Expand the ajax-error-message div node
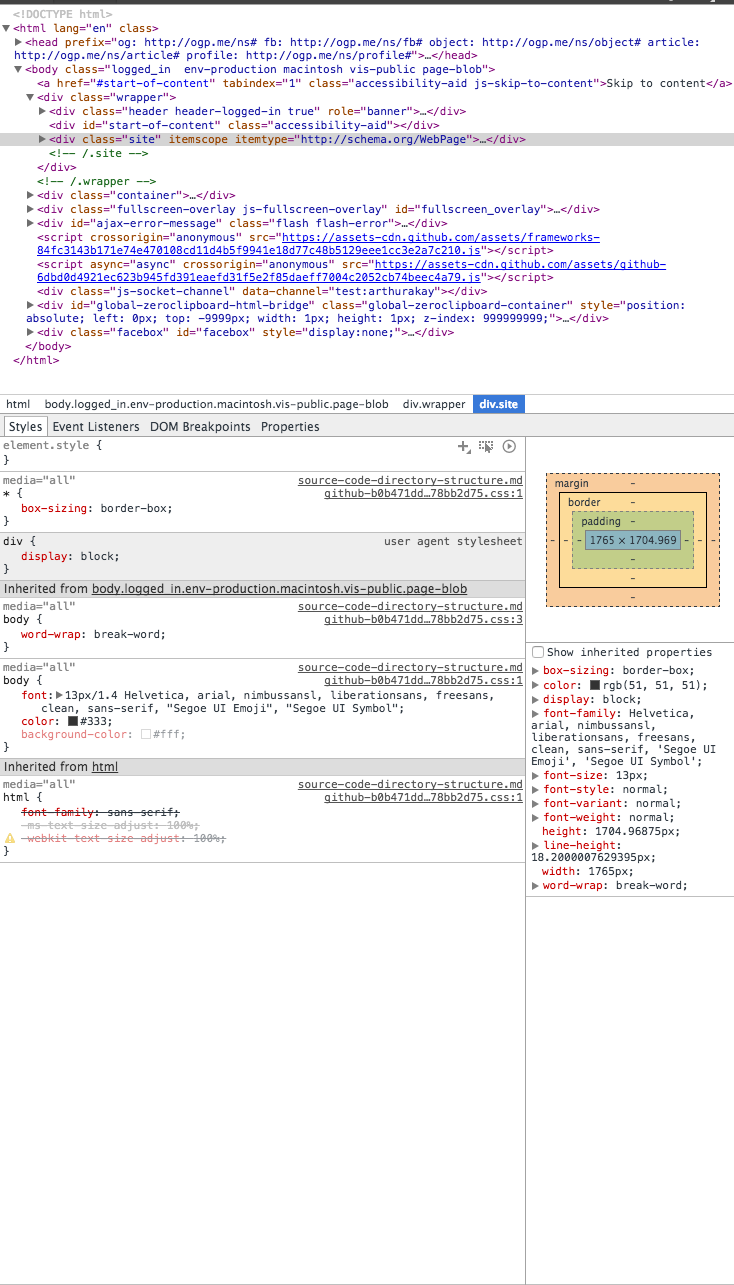The height and width of the screenshot is (1285, 734). (x=30, y=224)
